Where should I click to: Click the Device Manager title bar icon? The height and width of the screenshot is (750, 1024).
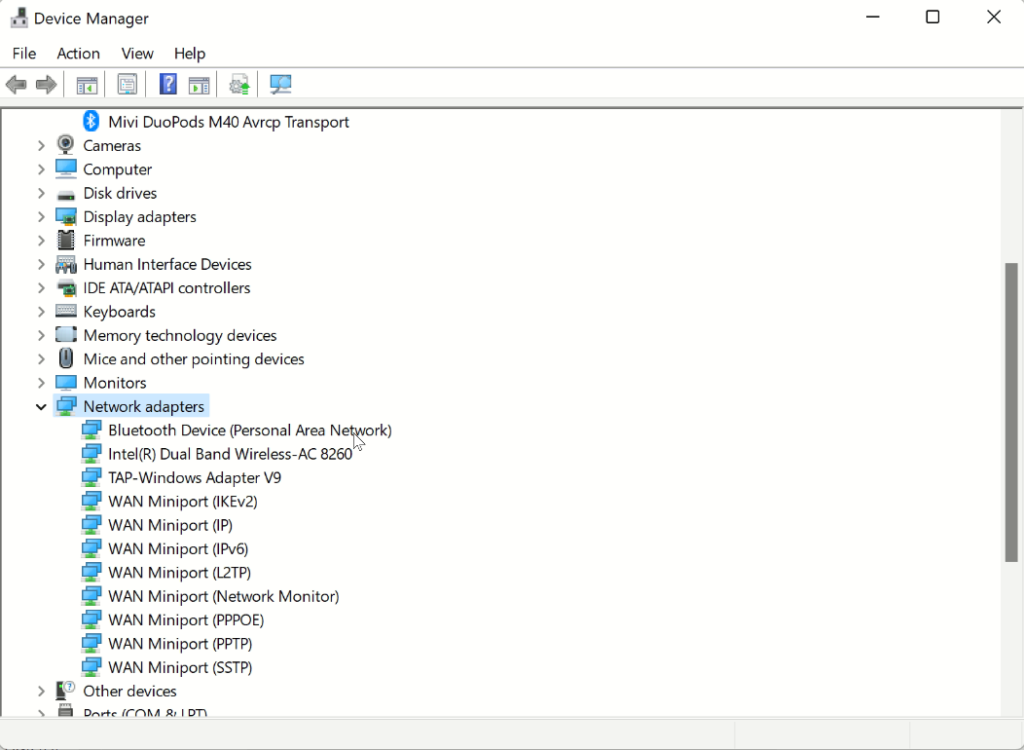(18, 18)
